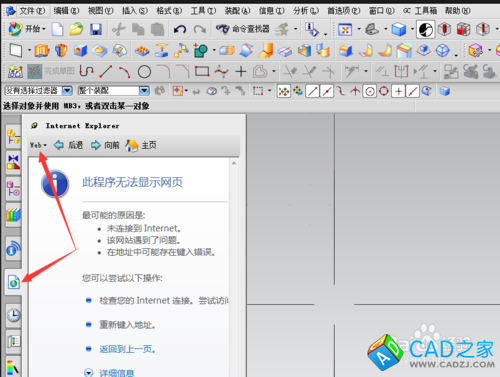This screenshot has height=377, width=500.
Task: Open the 分析 (Analysis) menu
Action: coord(306,11)
